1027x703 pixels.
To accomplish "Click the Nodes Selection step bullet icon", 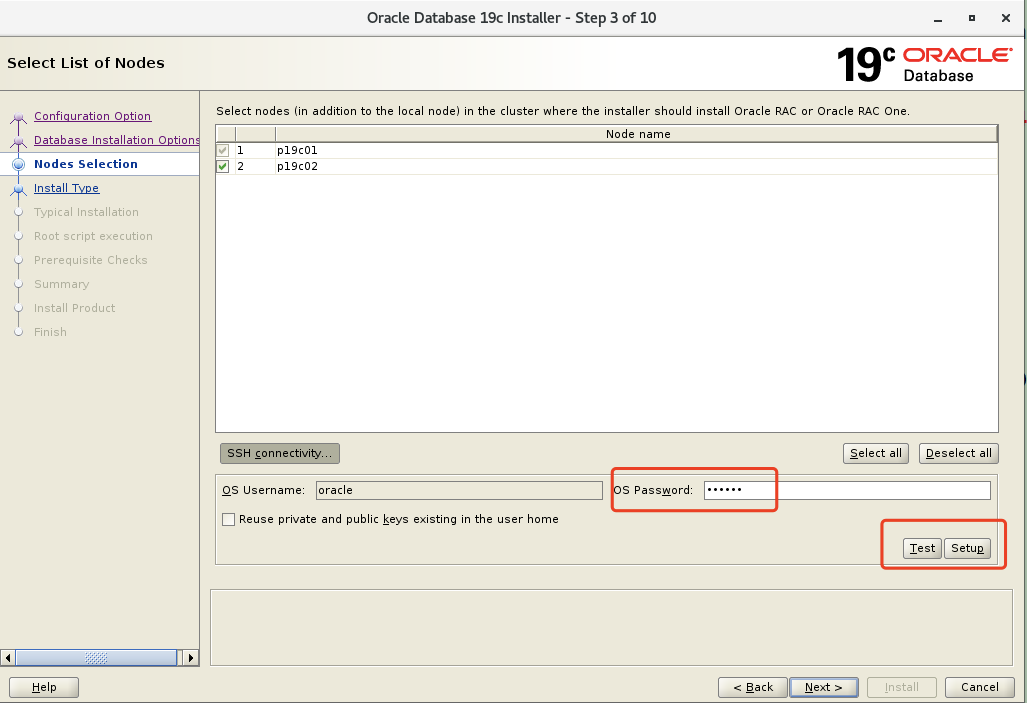I will coord(18,164).
